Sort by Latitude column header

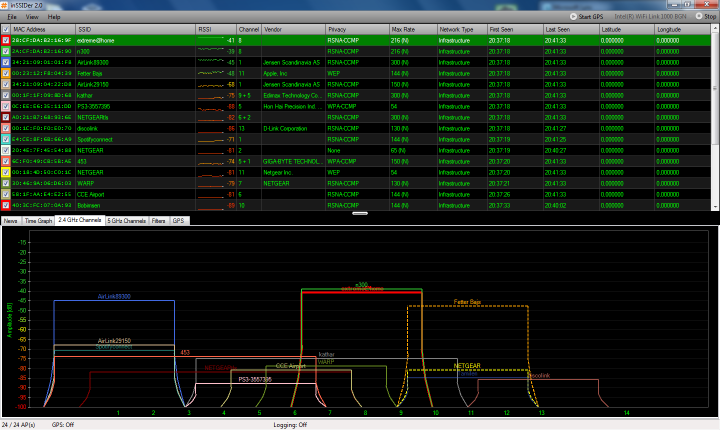tap(627, 29)
